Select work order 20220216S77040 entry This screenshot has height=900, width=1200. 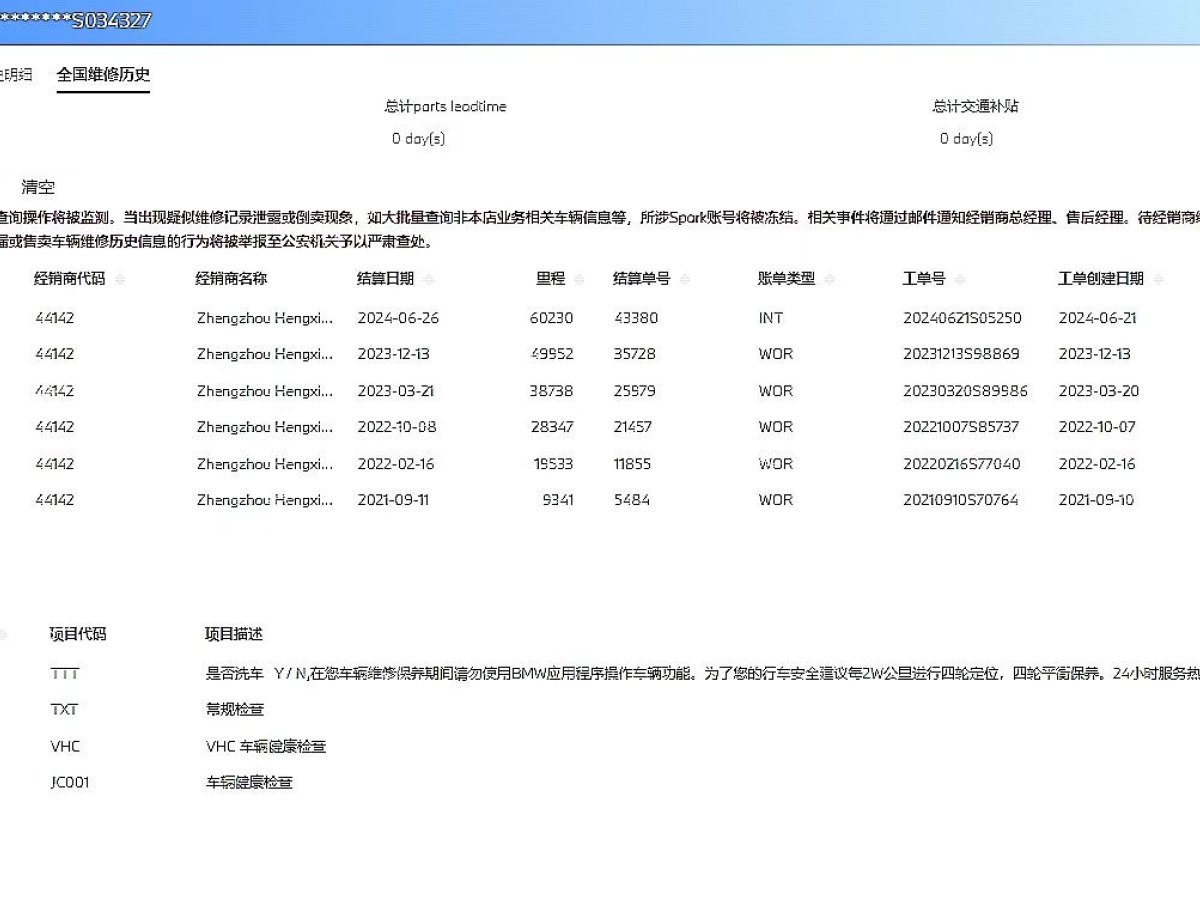961,464
